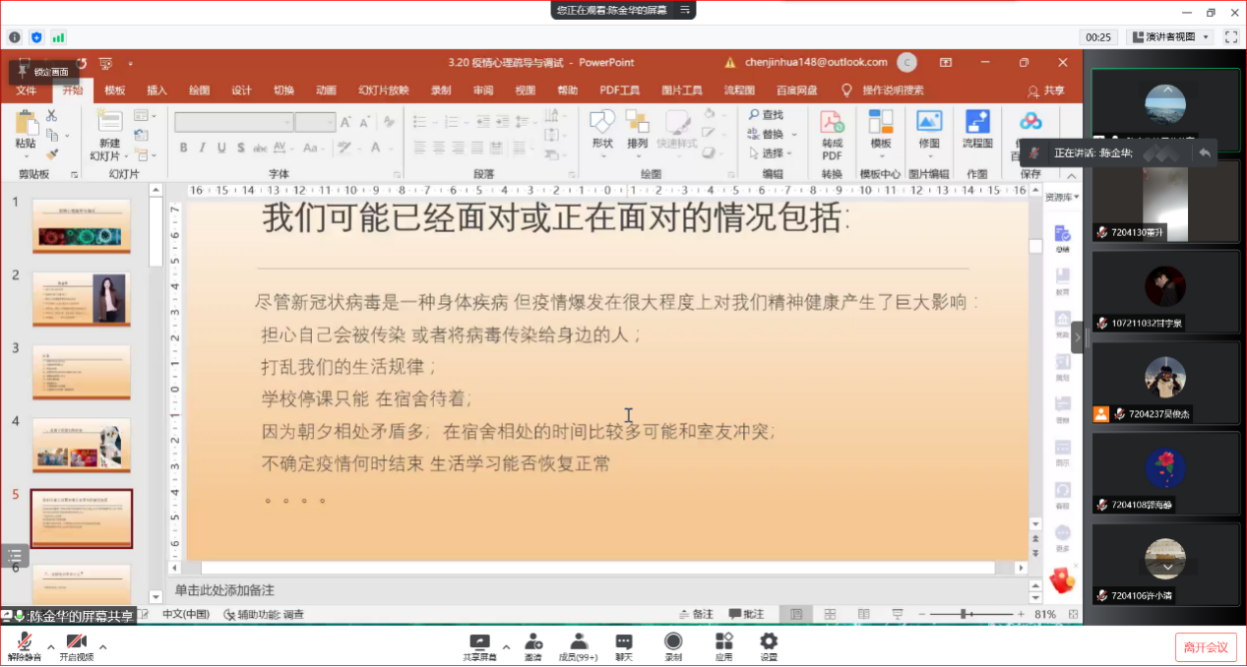Open the 演讲者视图 view dropdown
This screenshot has height=667, width=1247.
pos(1168,37)
